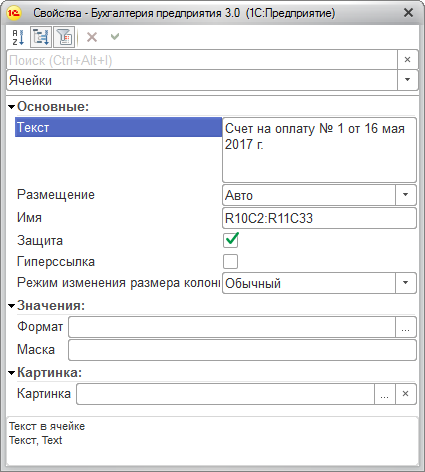Image resolution: width=425 pixels, height=472 pixels.
Task: Open the Ячейки object selector dropdown
Action: (x=407, y=80)
